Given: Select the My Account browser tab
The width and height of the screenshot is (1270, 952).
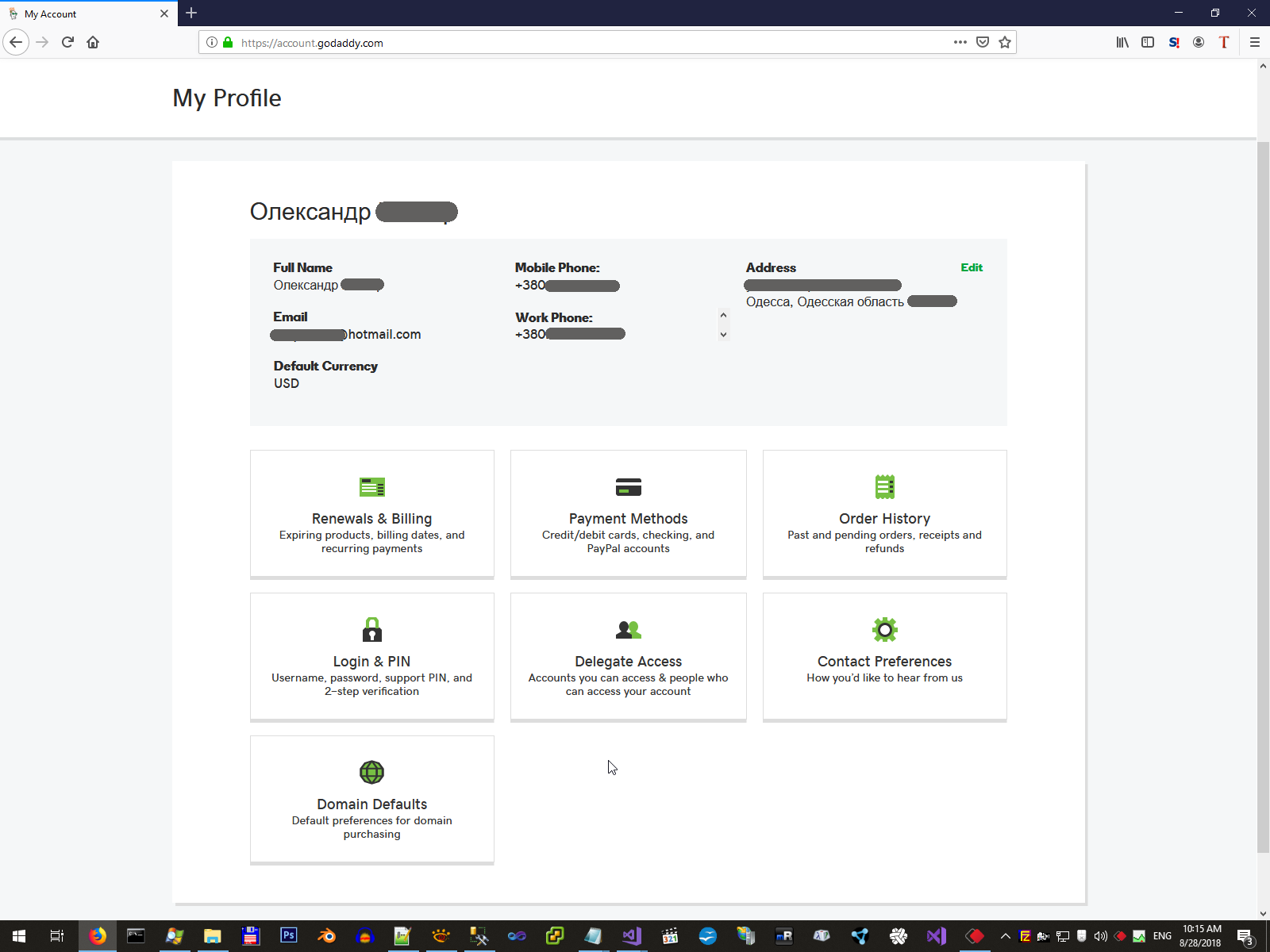Looking at the screenshot, I should coord(87,13).
